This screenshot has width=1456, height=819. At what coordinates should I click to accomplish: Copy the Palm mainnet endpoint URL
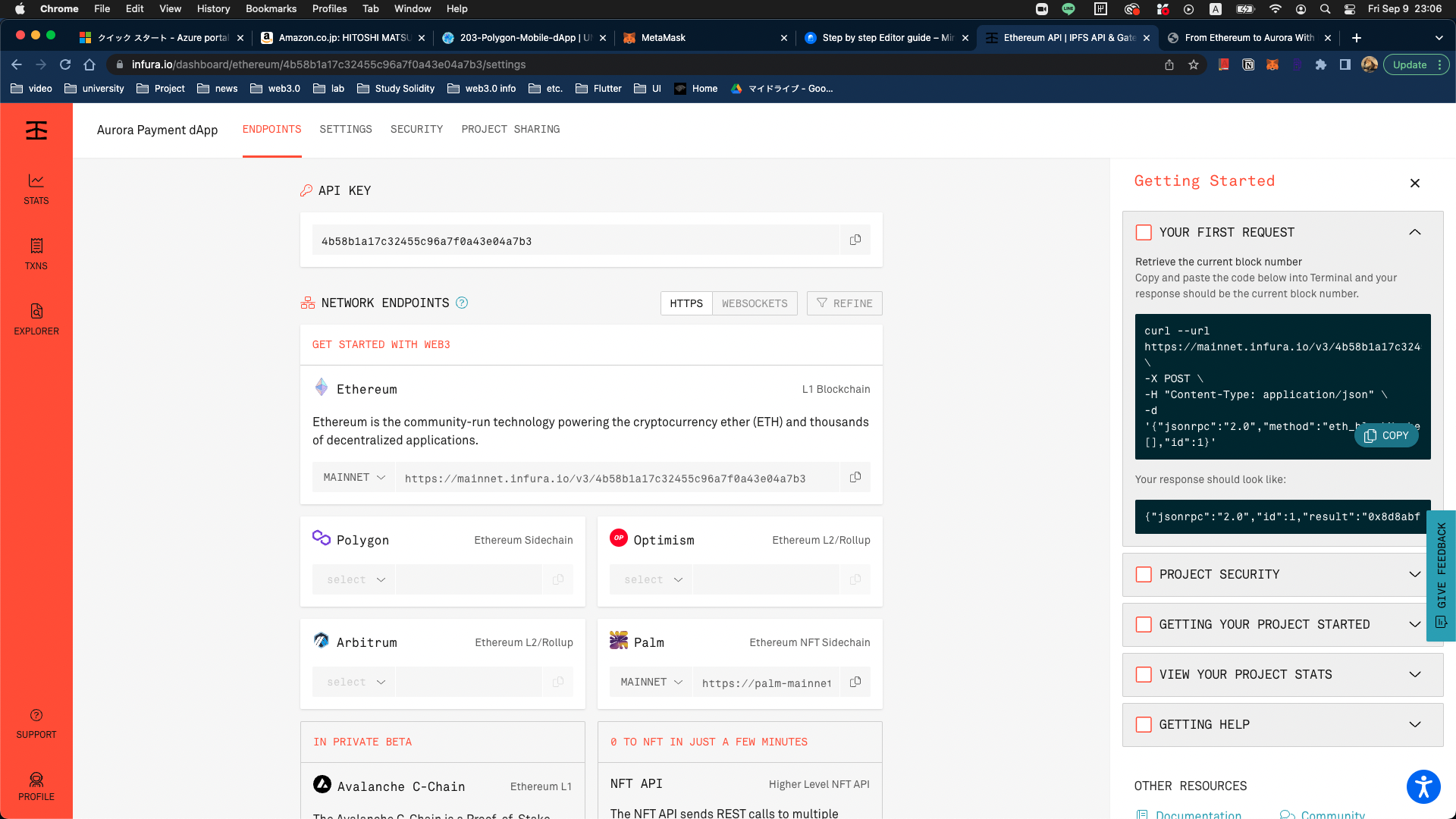coord(855,682)
